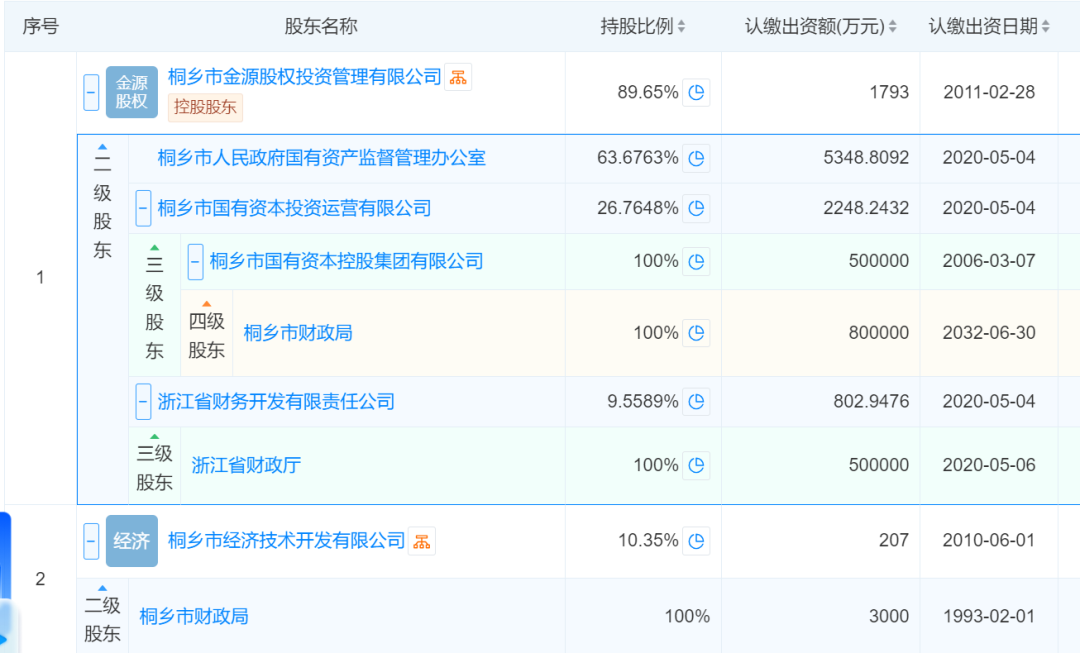Click the 序号 column header
The height and width of the screenshot is (653, 1080).
[40, 26]
